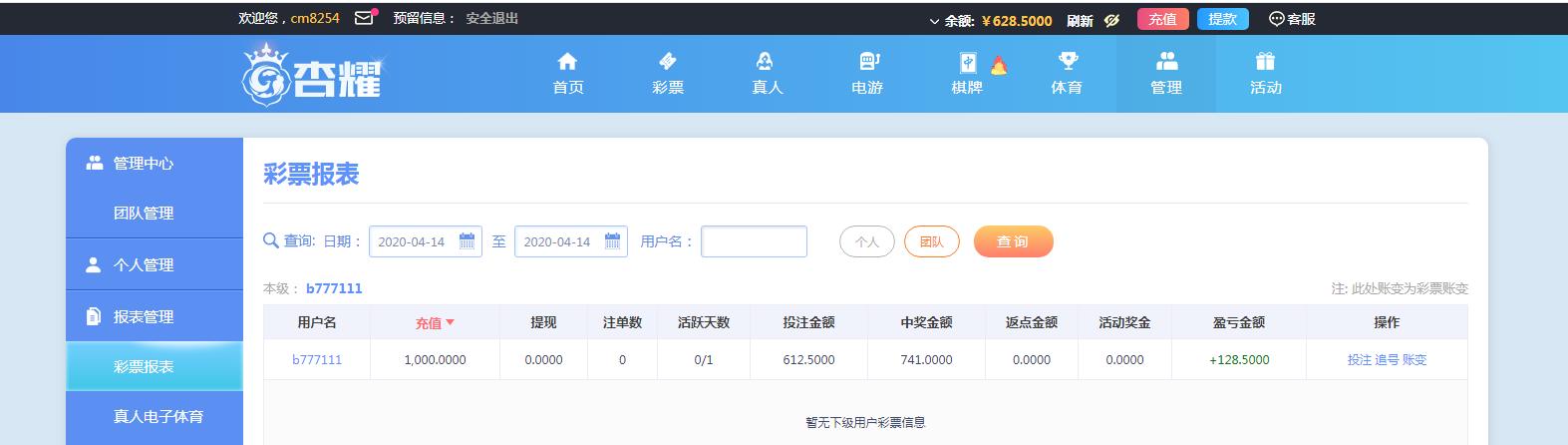
Task: Click the +128.5000 profit value
Action: [x=1239, y=360]
